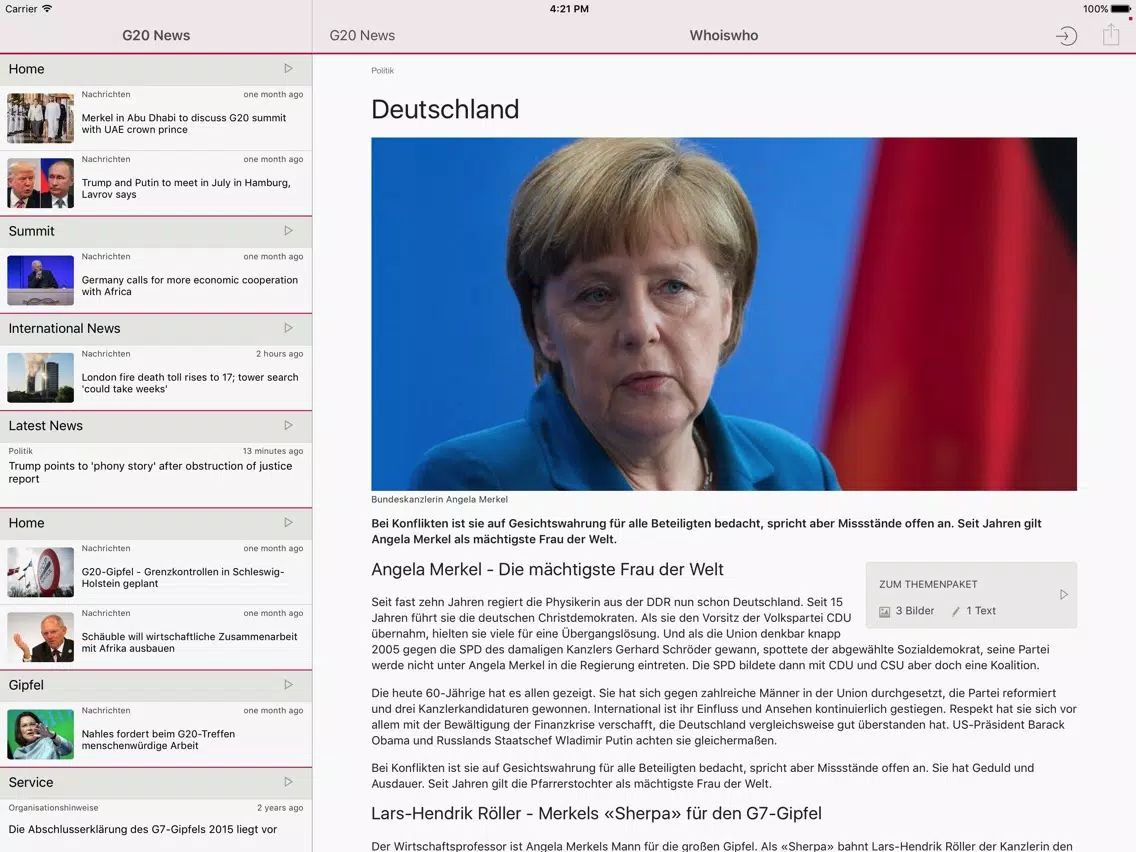The height and width of the screenshot is (852, 1136).
Task: Click the '2 years ago' timestamp
Action: click(280, 808)
